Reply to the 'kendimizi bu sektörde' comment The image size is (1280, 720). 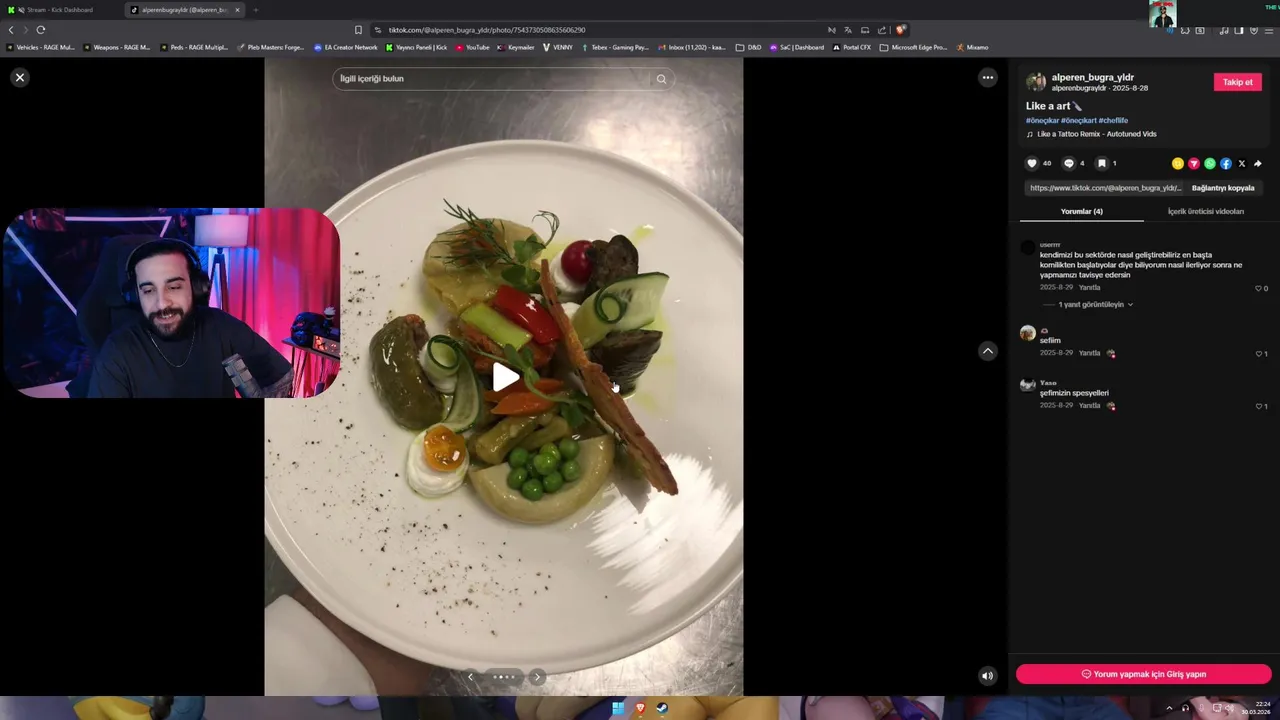[x=1089, y=288]
